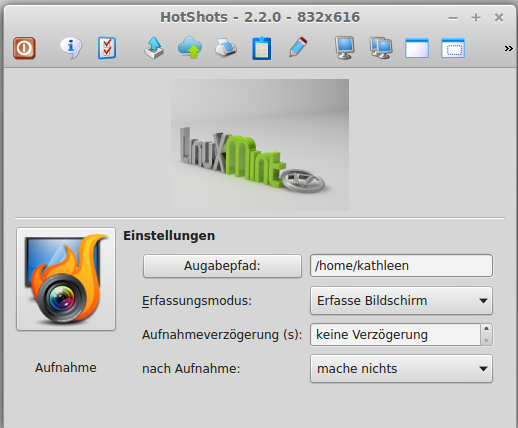518x428 pixels.
Task: Click the Aufnahme camera flame button
Action: click(x=66, y=279)
